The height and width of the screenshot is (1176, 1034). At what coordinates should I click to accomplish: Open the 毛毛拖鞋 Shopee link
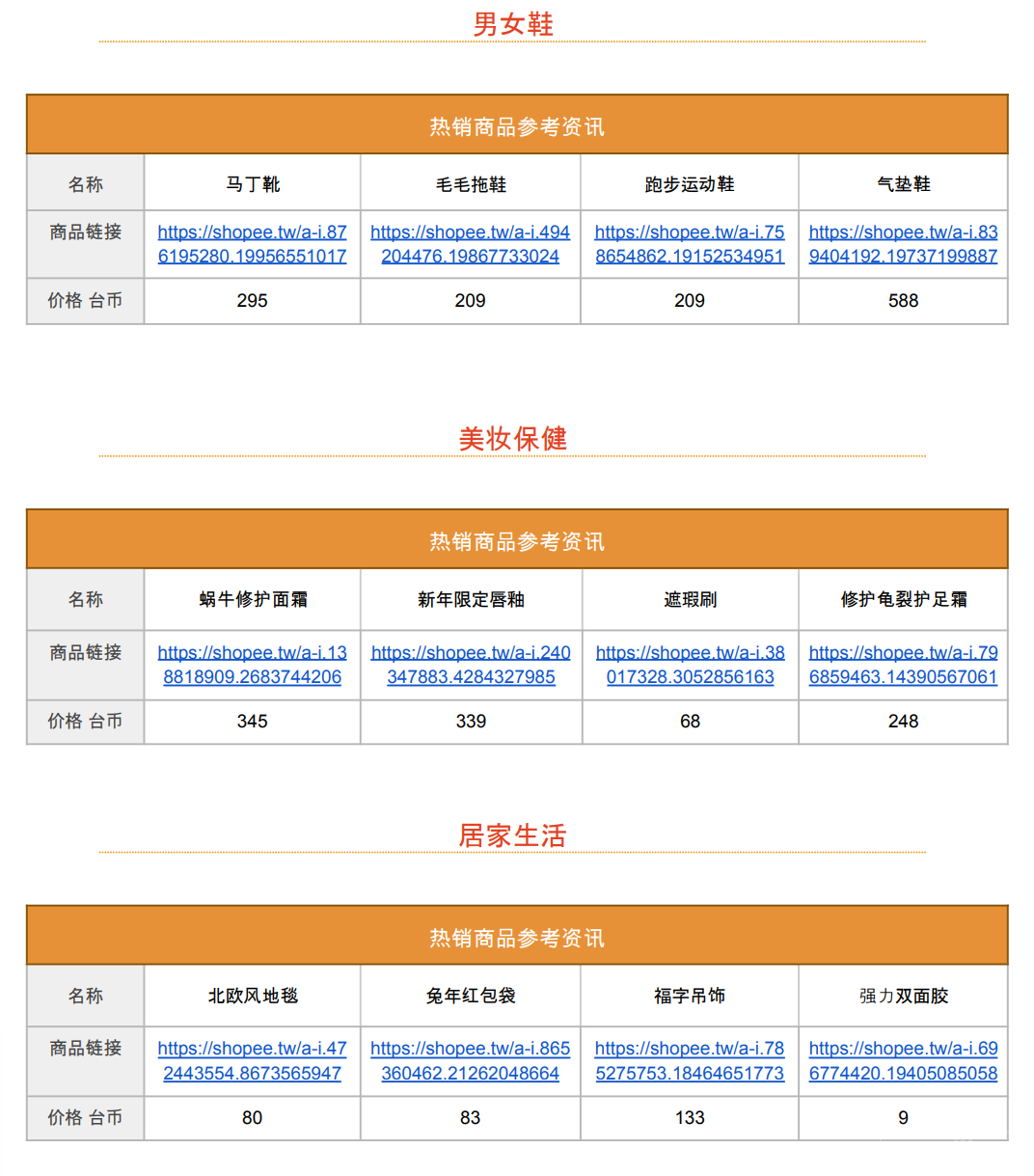click(470, 244)
